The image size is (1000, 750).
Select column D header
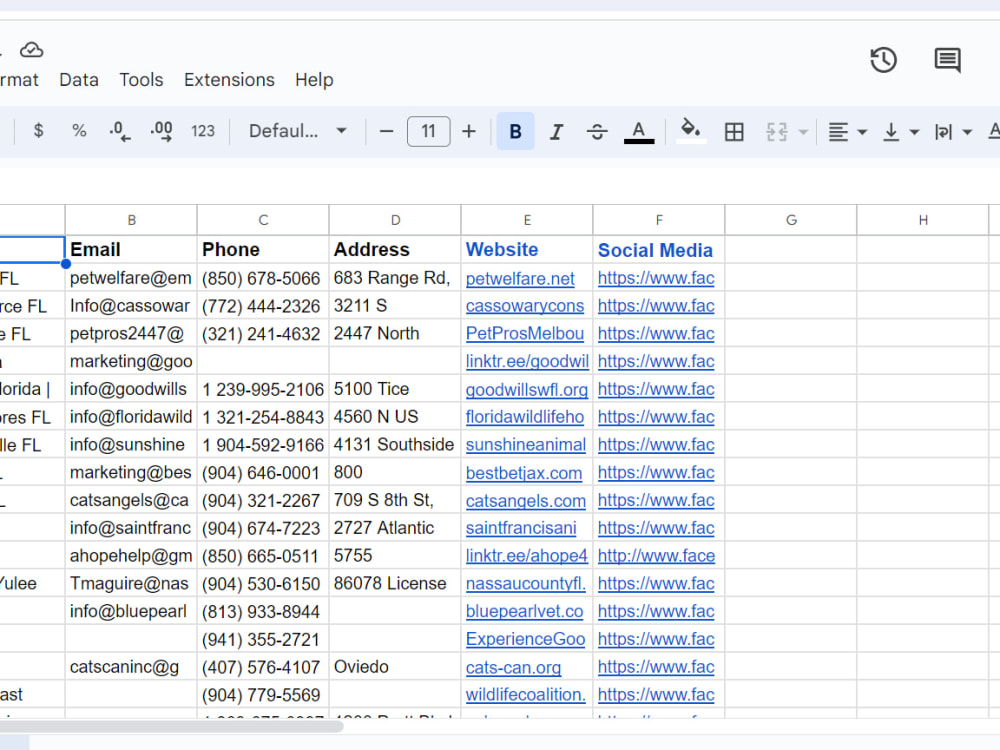tap(395, 220)
